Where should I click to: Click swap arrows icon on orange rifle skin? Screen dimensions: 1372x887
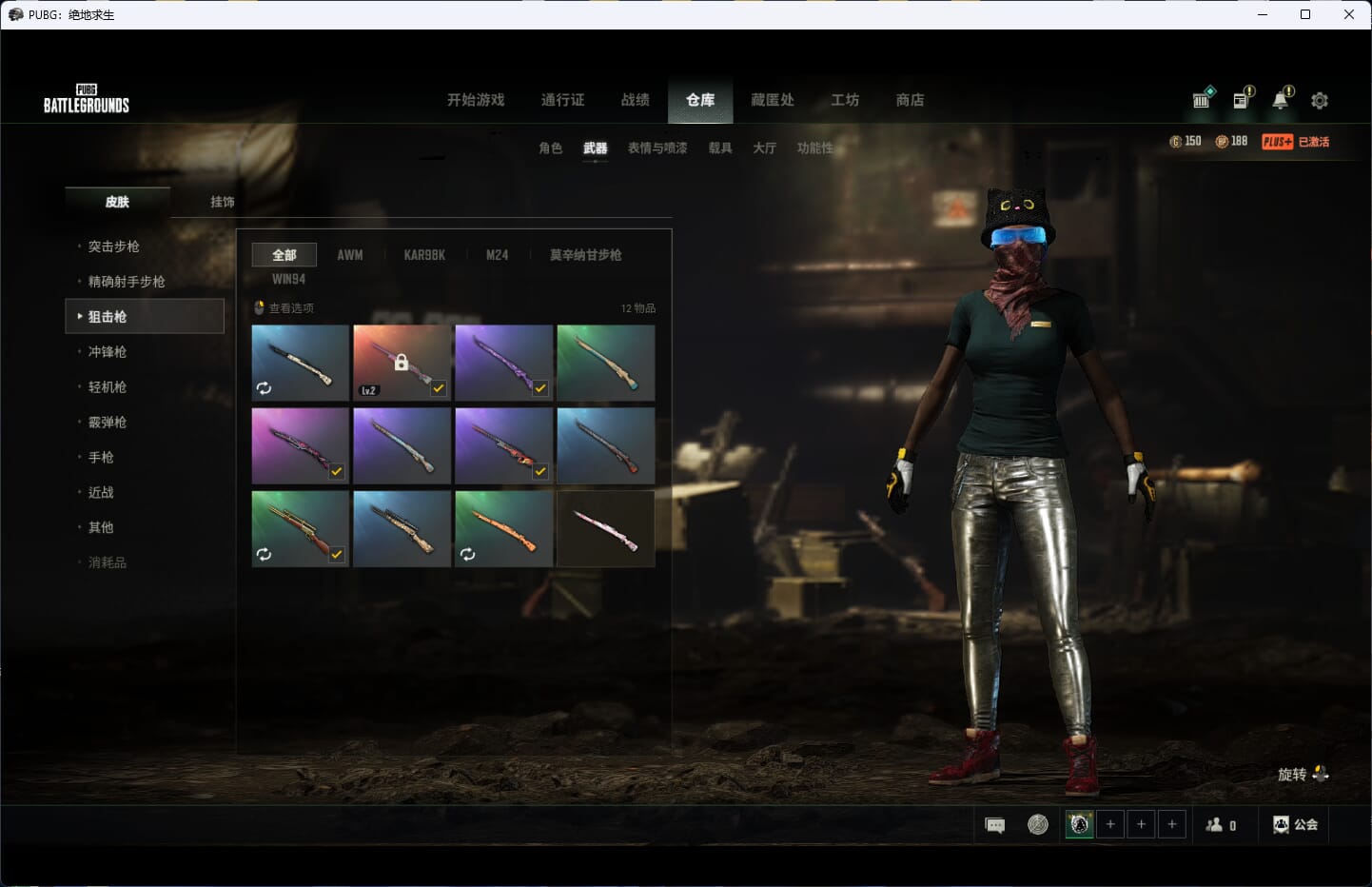467,554
